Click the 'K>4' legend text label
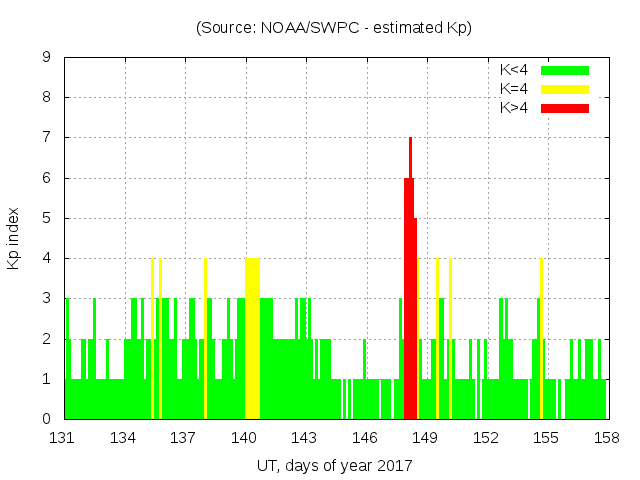 [514, 107]
